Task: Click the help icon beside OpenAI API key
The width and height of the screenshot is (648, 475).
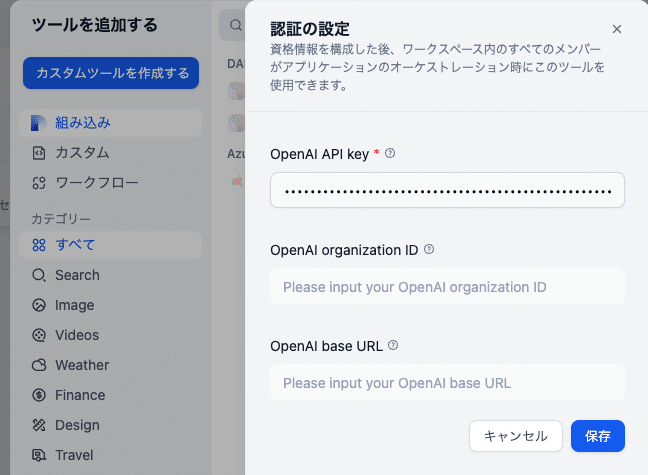Action: tap(390, 153)
